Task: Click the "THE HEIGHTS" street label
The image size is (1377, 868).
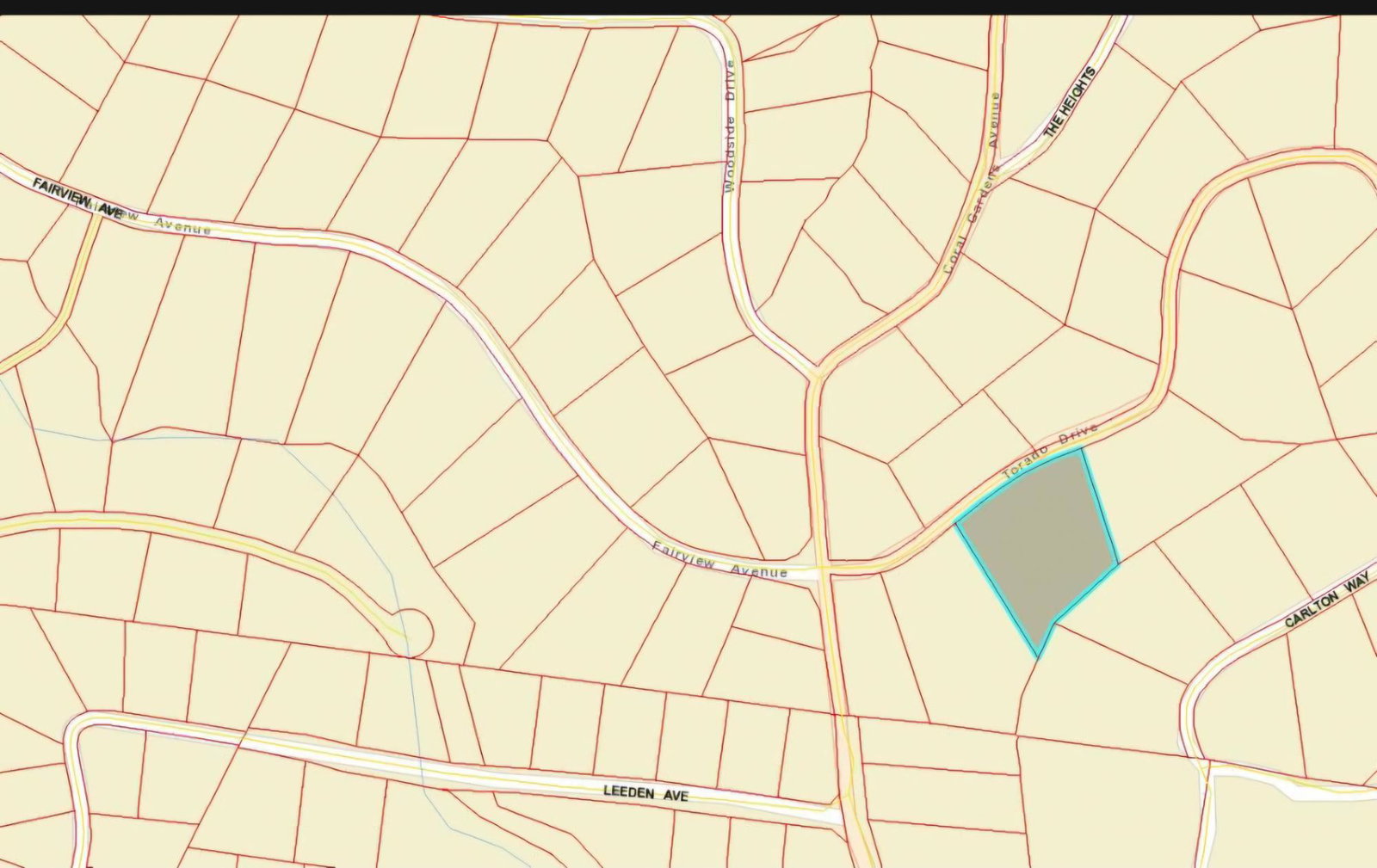Action: coord(1070,102)
